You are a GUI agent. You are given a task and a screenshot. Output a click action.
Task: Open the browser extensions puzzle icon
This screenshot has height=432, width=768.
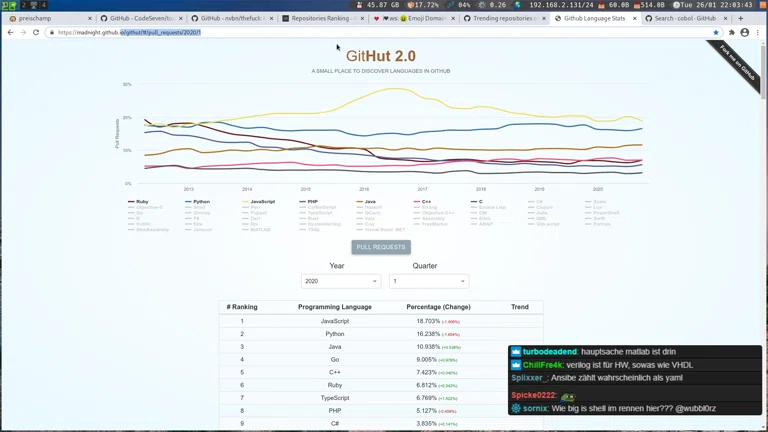[731, 32]
